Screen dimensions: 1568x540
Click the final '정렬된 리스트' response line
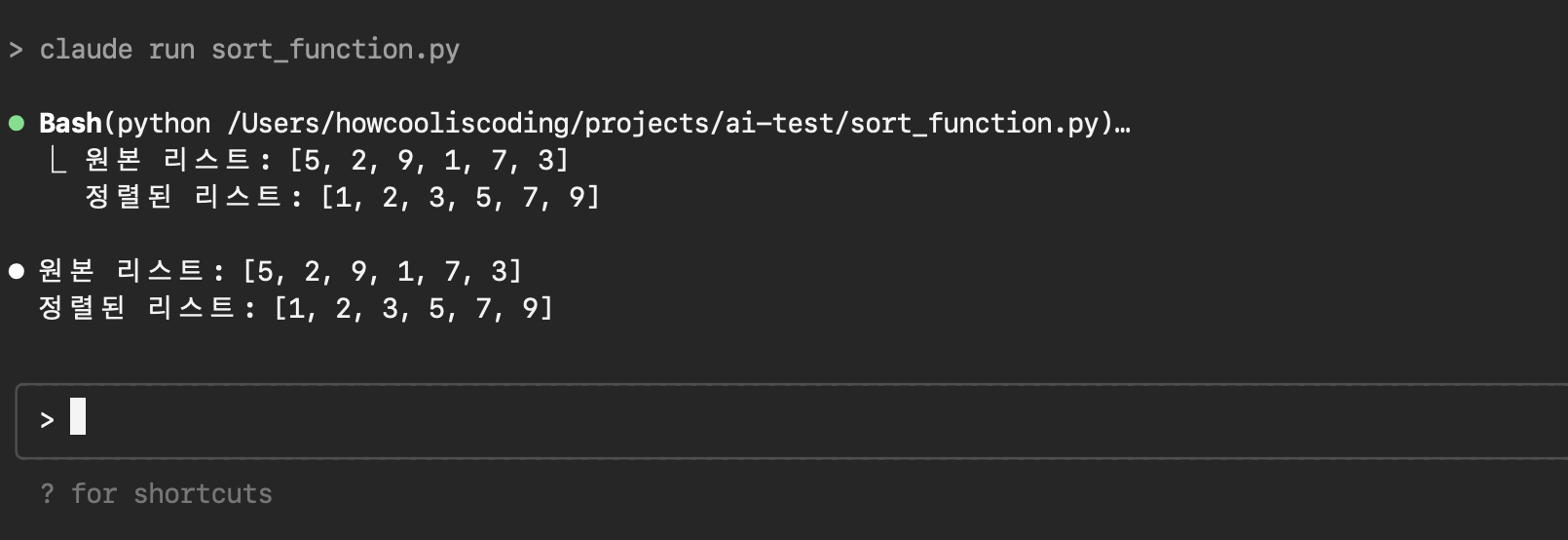click(295, 308)
